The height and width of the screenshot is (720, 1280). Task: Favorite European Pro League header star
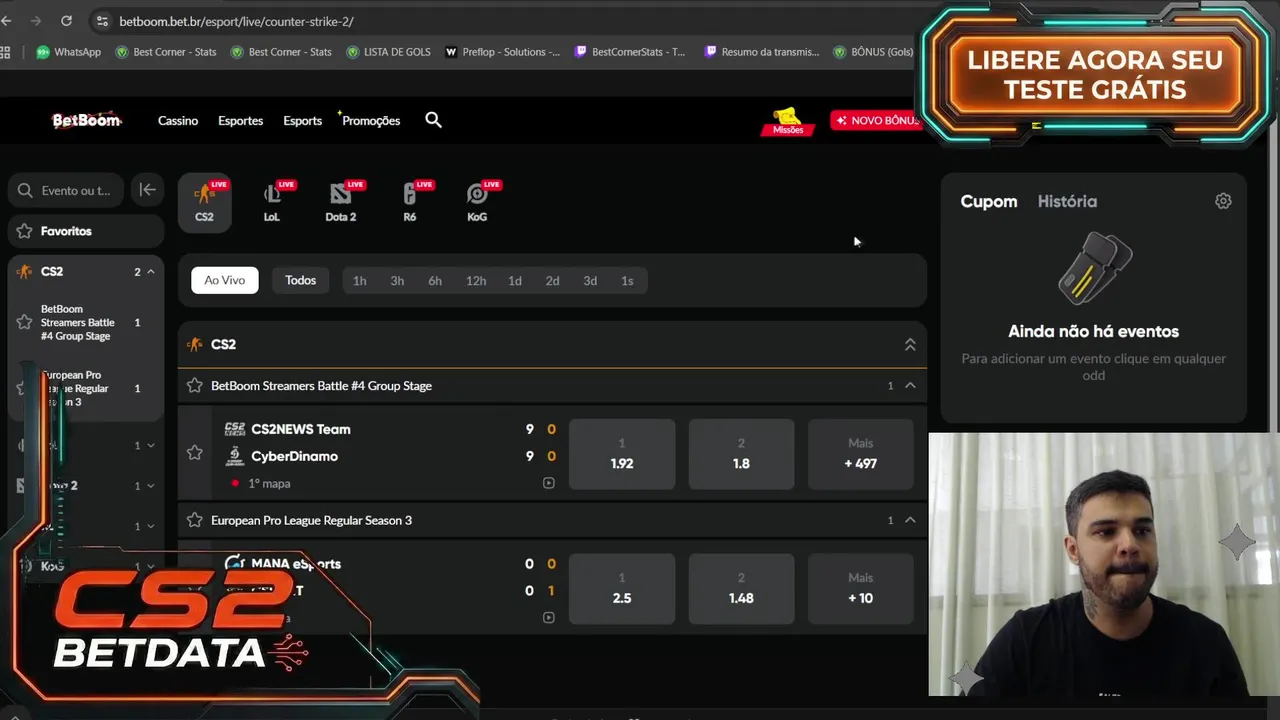(x=195, y=520)
